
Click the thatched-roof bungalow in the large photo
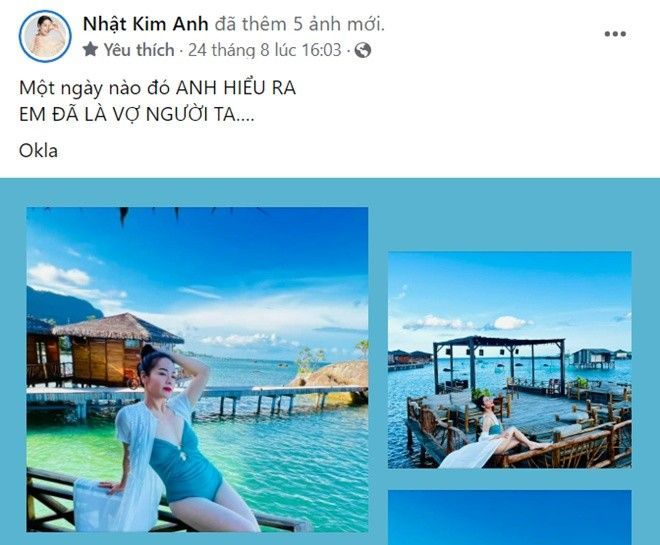pyautogui.click(x=118, y=348)
